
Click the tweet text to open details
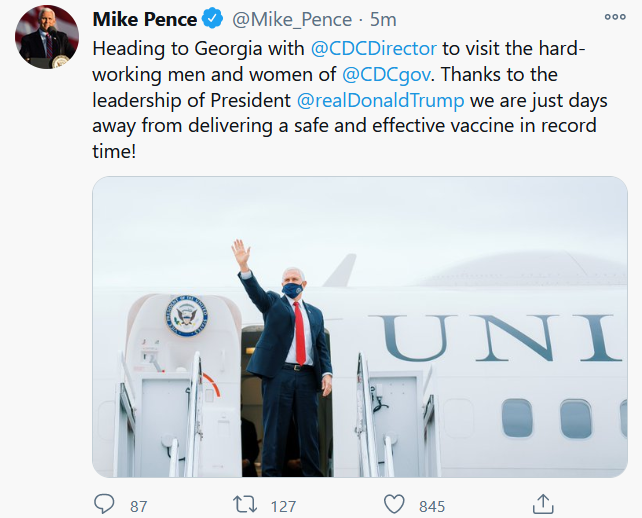point(350,100)
